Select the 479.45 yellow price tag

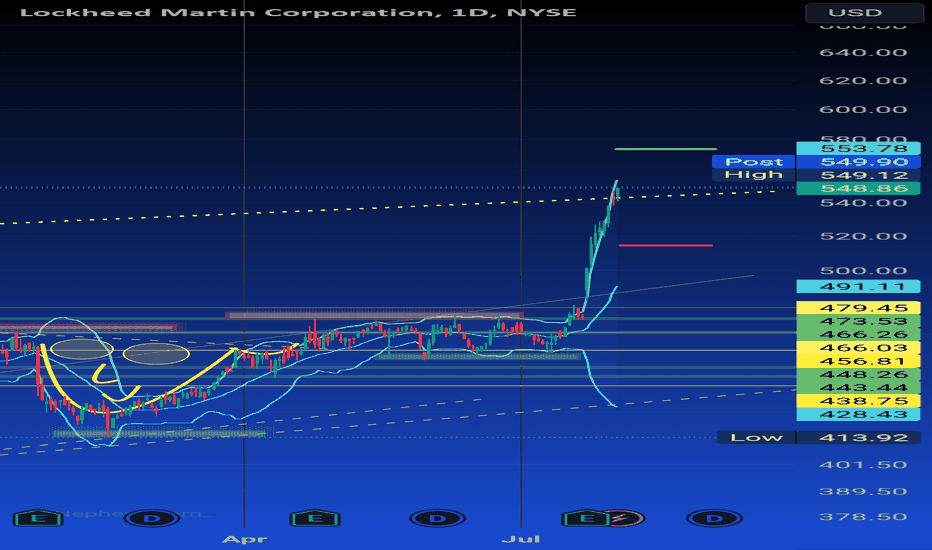858,308
